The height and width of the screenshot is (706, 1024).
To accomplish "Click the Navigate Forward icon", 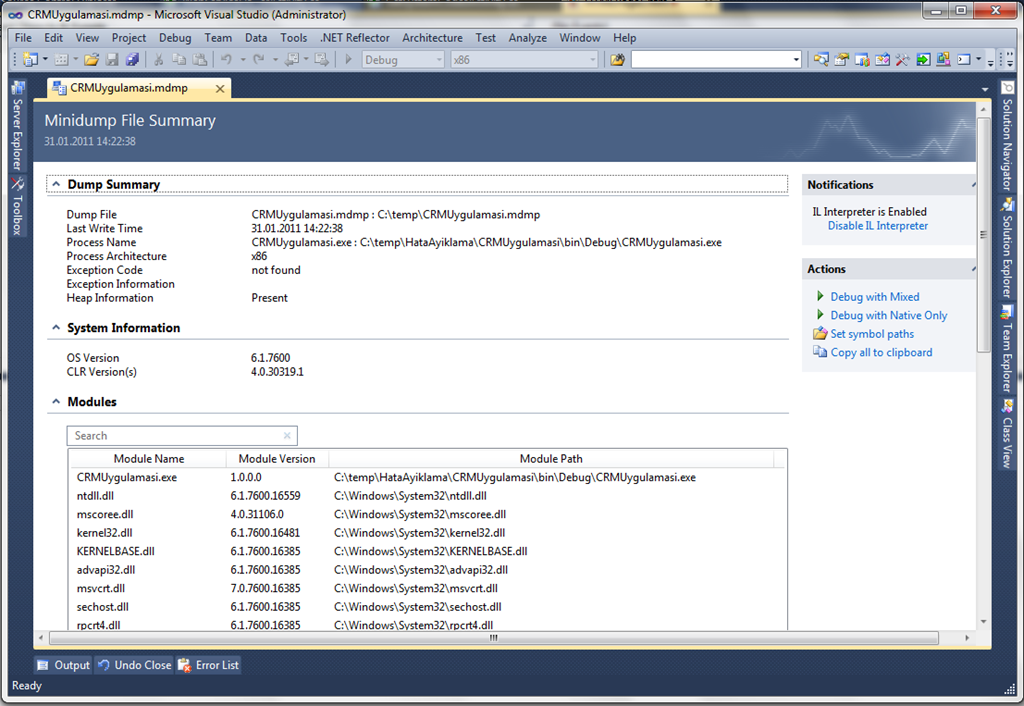I will pos(321,59).
